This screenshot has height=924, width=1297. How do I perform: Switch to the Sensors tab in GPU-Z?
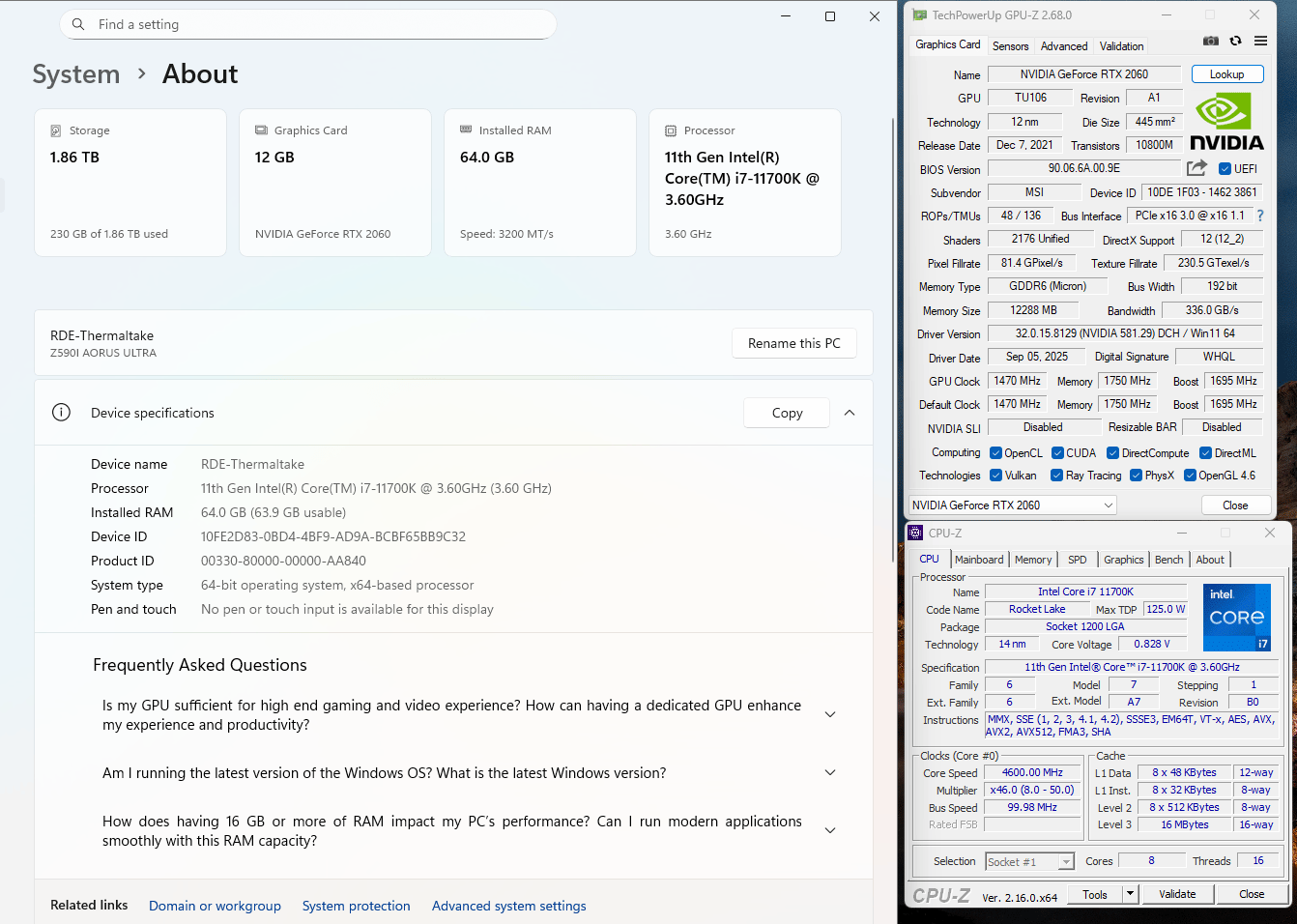1010,46
